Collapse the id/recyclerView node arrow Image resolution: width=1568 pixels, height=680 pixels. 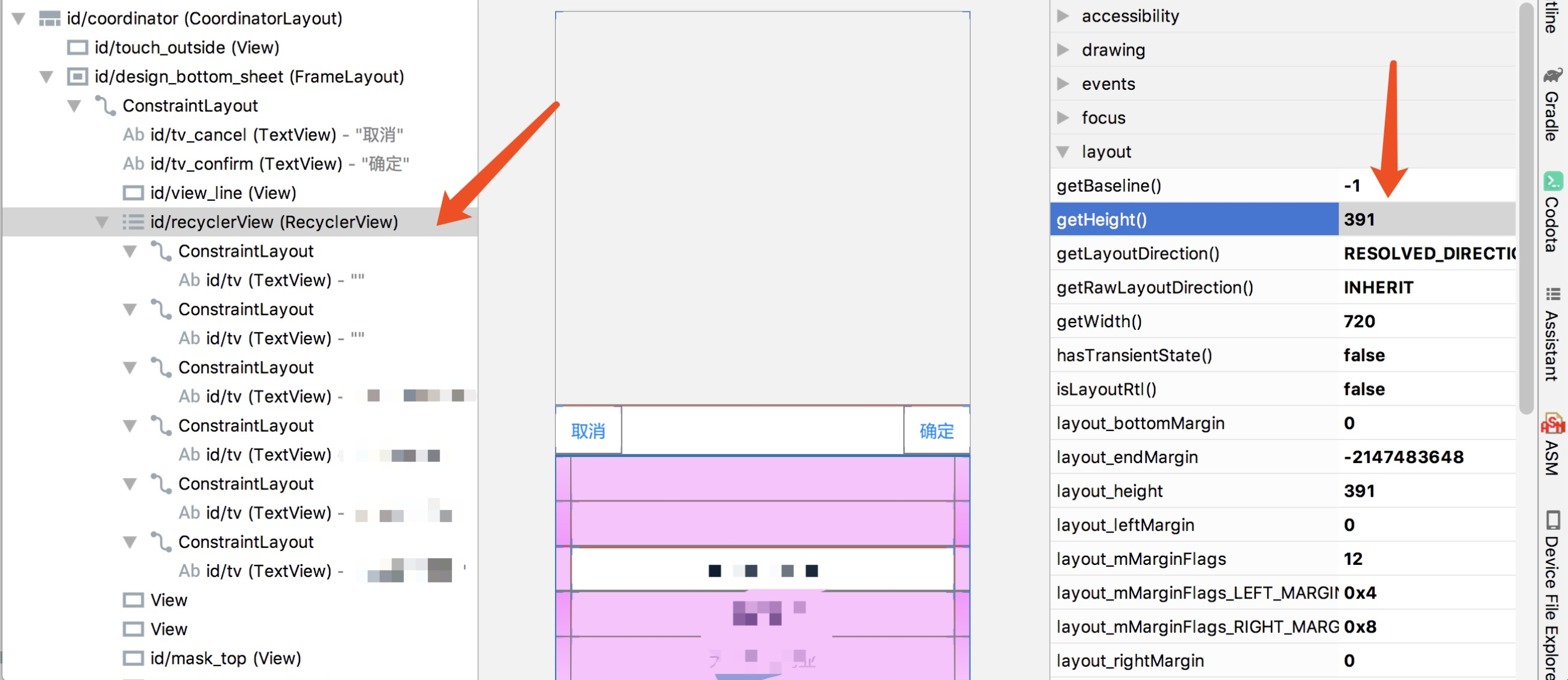coord(102,222)
